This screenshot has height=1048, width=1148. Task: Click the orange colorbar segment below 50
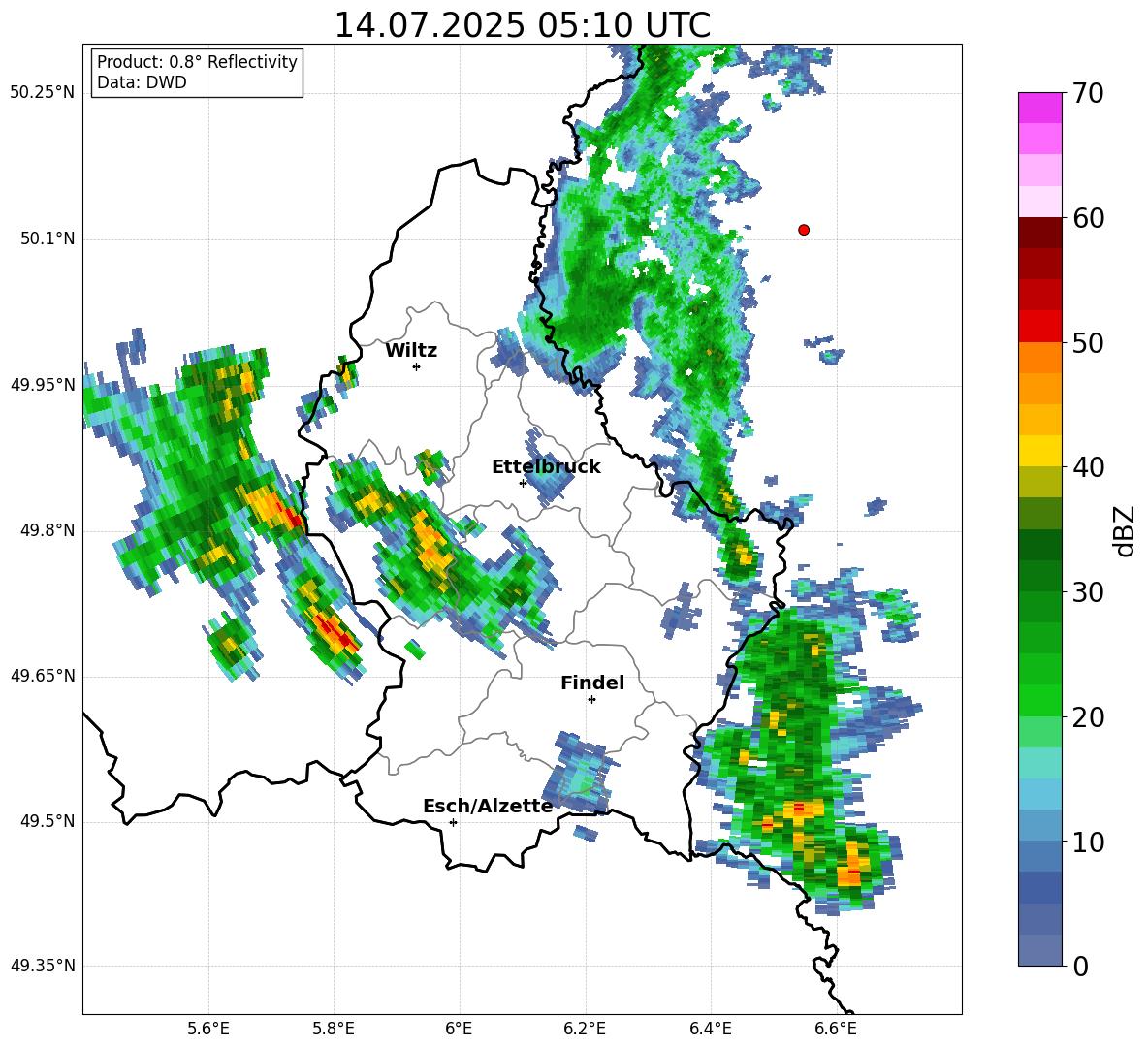(1039, 357)
